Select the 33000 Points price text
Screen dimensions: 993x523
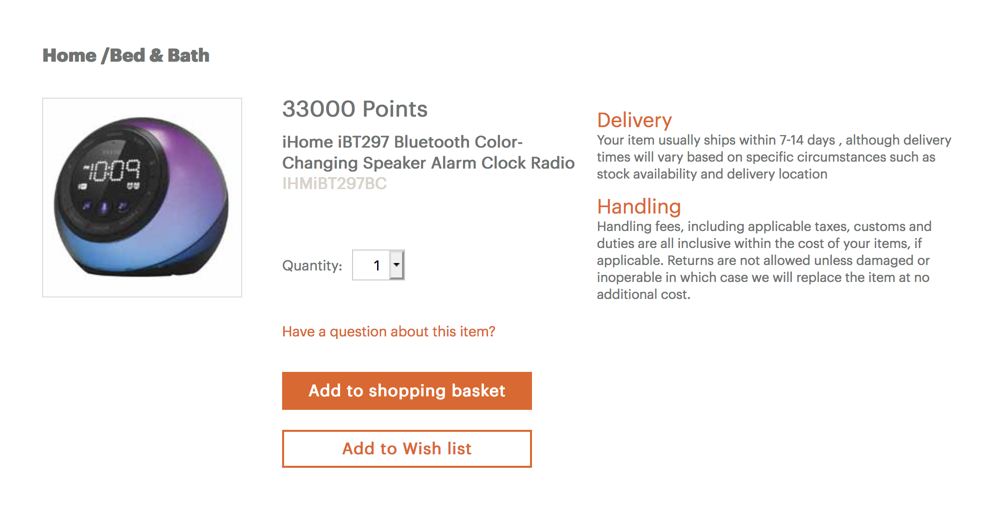[355, 109]
